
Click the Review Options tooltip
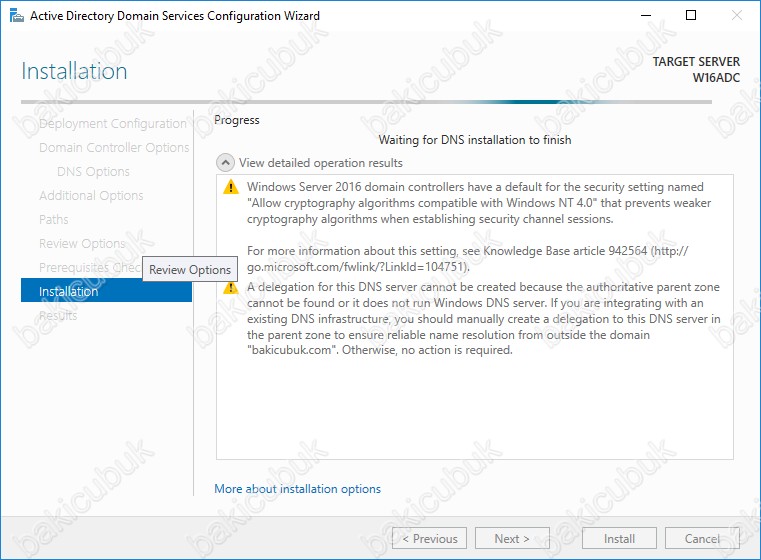coord(190,269)
